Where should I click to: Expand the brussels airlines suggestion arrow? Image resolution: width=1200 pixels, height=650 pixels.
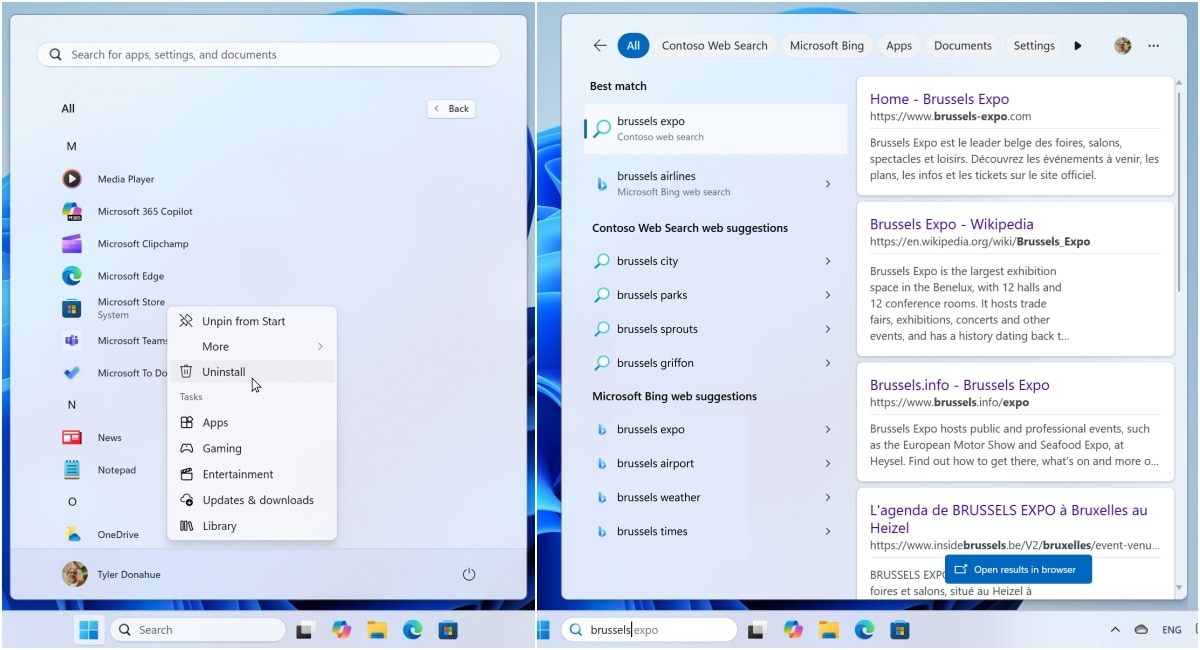(828, 183)
